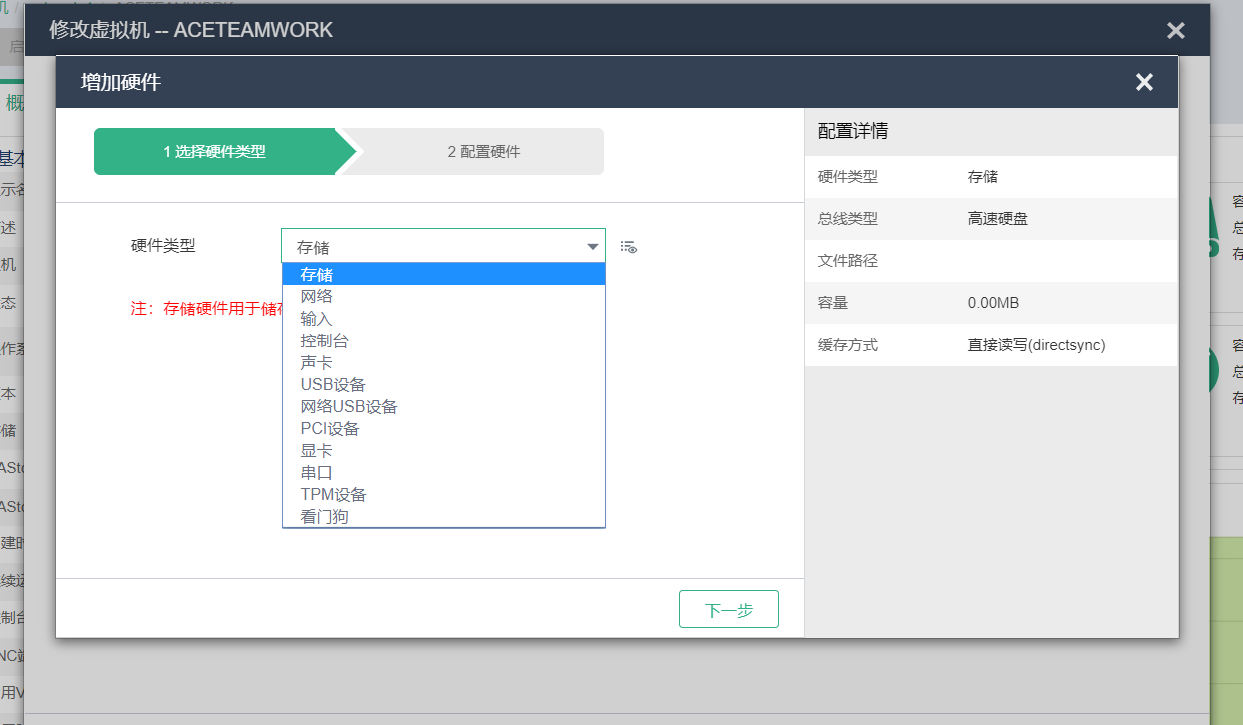
Task: Select 网络 in the hardware type list
Action: tap(444, 296)
